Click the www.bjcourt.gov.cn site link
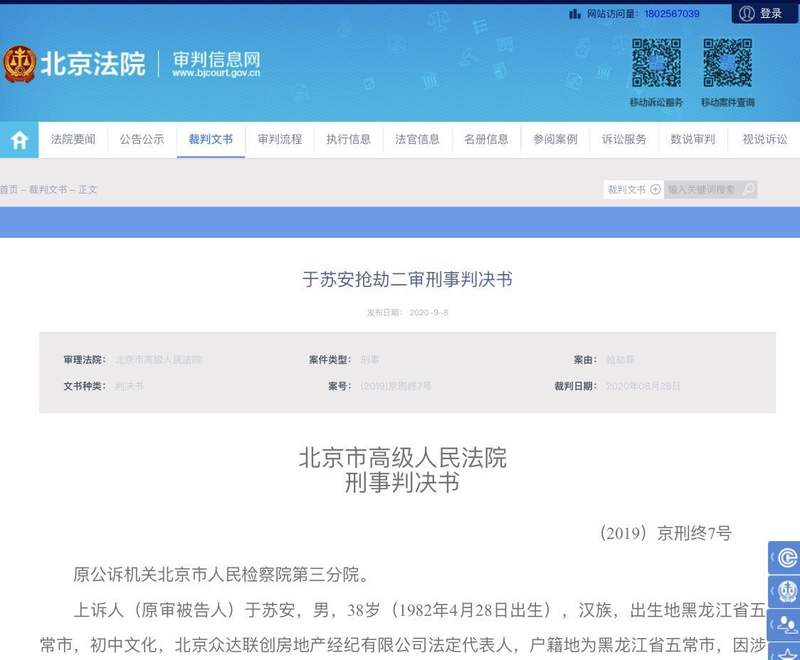Screen dimensions: 800x660 pos(216,73)
